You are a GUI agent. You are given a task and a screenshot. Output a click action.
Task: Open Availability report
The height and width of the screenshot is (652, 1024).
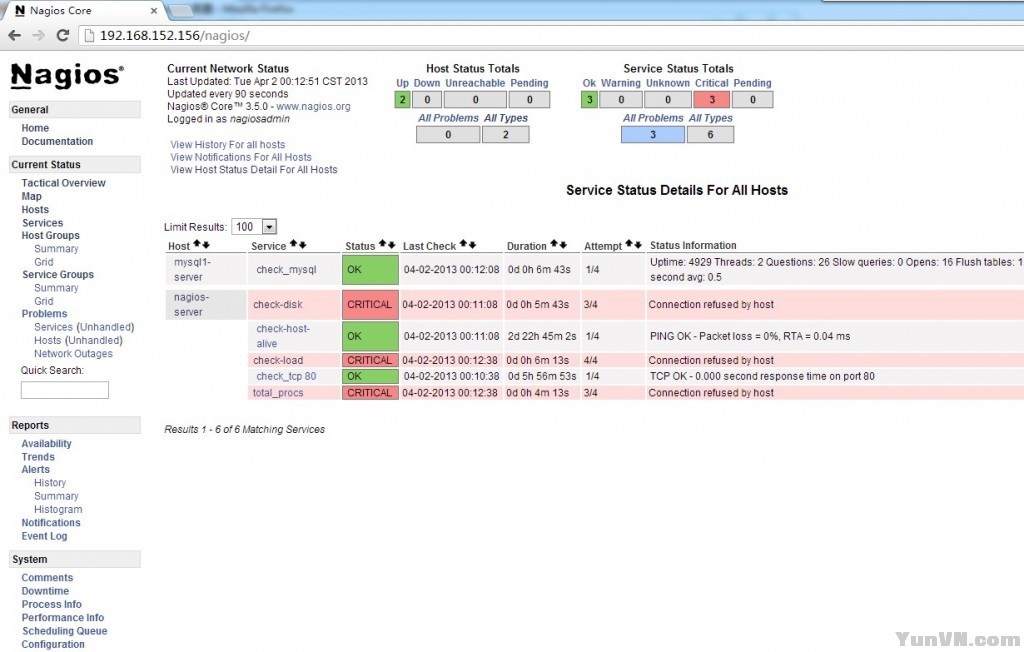pos(46,444)
